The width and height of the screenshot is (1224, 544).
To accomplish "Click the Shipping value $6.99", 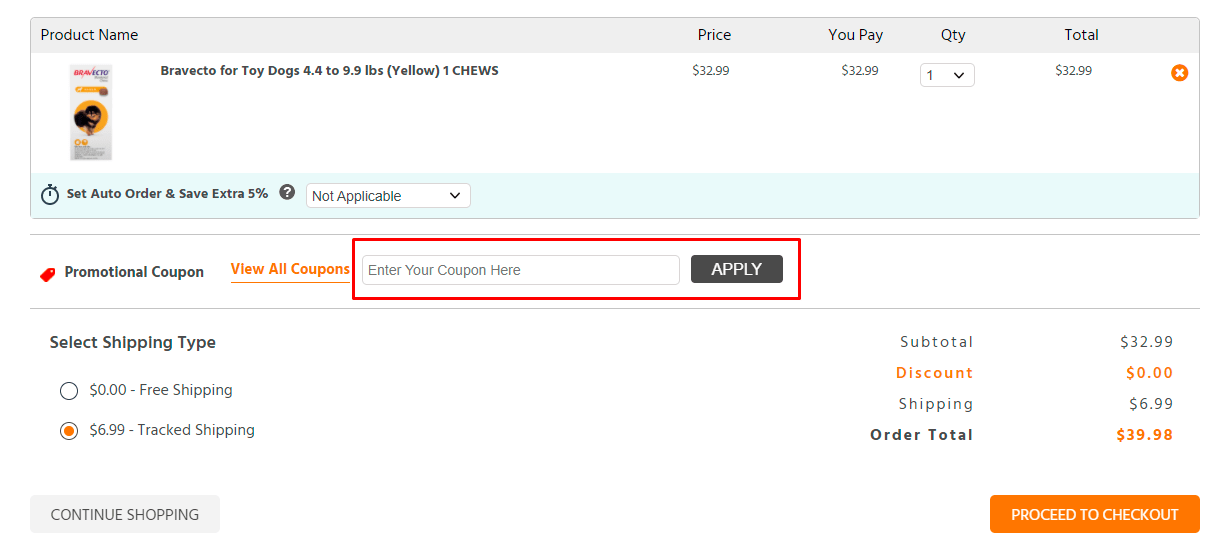I will (x=1151, y=404).
